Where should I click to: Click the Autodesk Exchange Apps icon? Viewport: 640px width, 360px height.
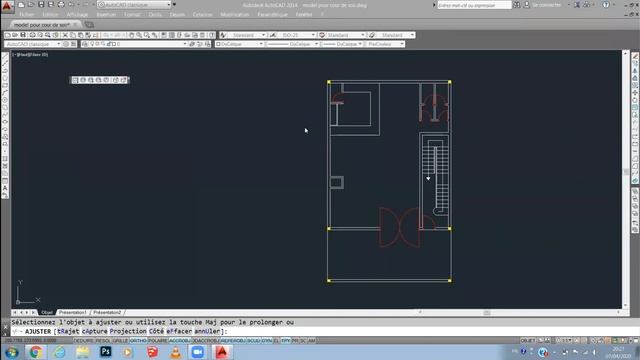click(x=577, y=5)
